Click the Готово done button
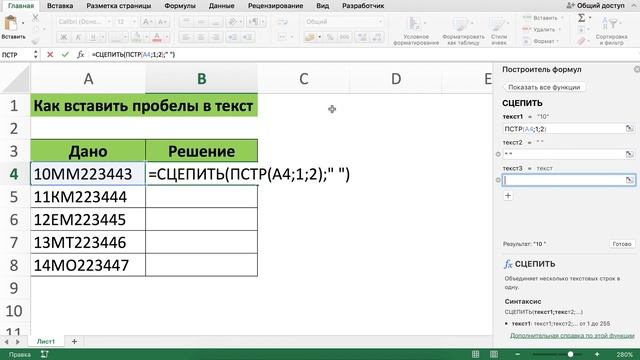640x360 pixels. (622, 244)
